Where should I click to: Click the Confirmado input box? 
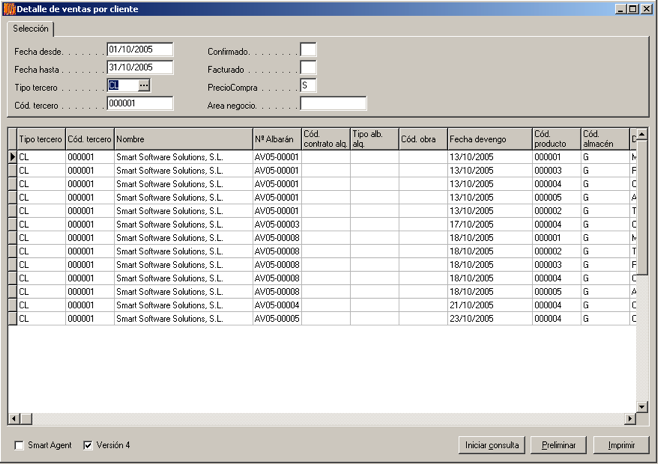(x=308, y=49)
